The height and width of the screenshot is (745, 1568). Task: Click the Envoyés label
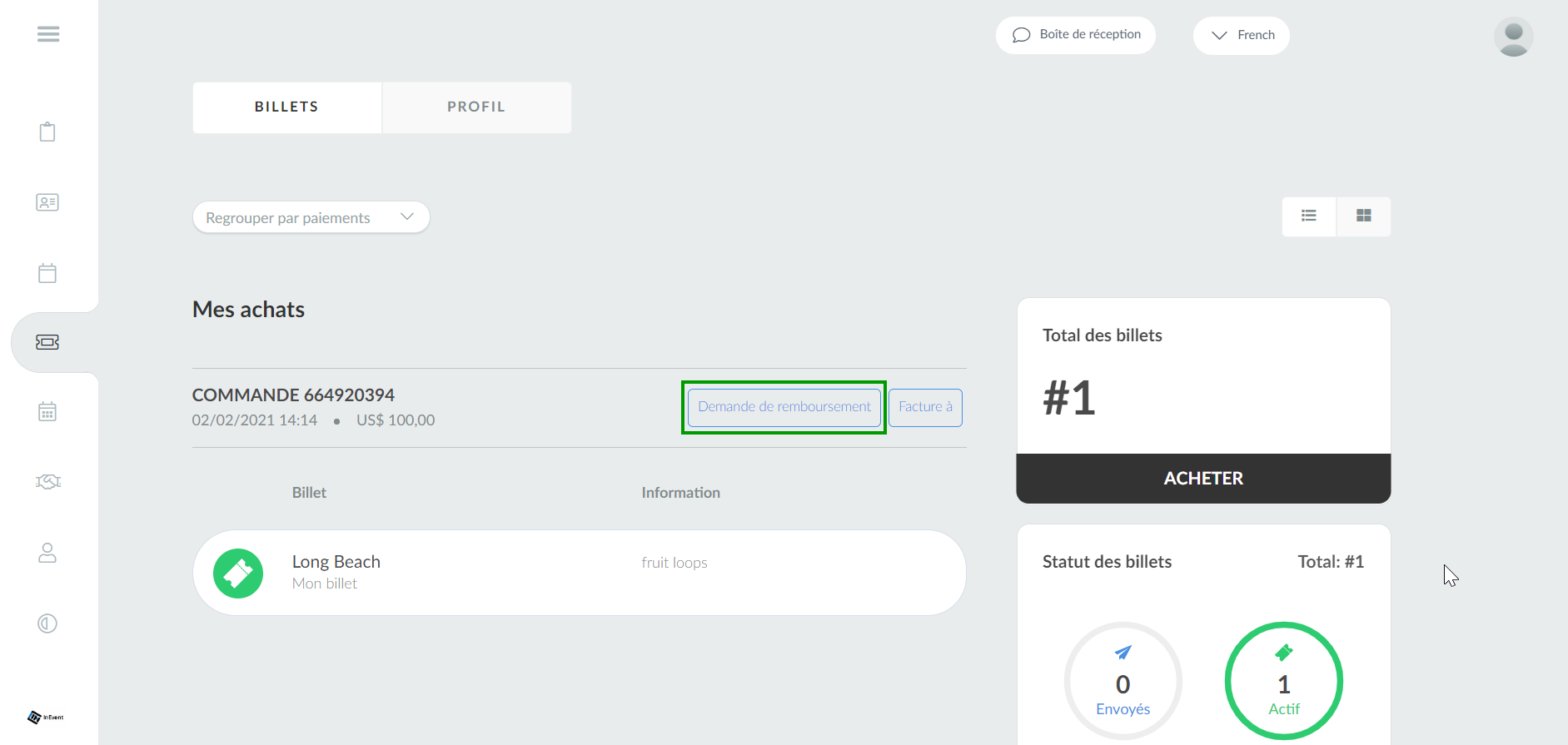tap(1123, 709)
